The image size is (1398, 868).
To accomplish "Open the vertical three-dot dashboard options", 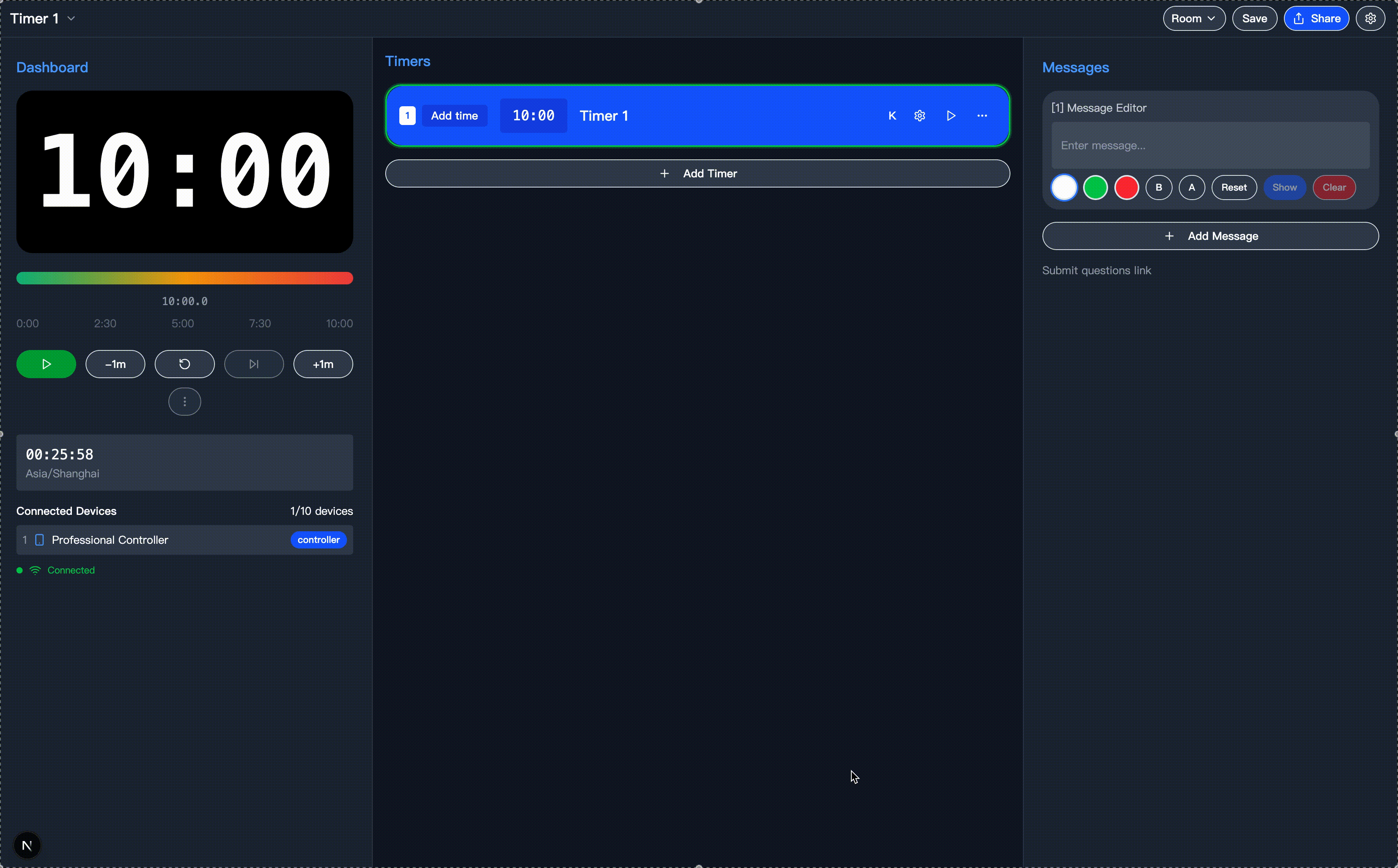I will click(x=184, y=402).
